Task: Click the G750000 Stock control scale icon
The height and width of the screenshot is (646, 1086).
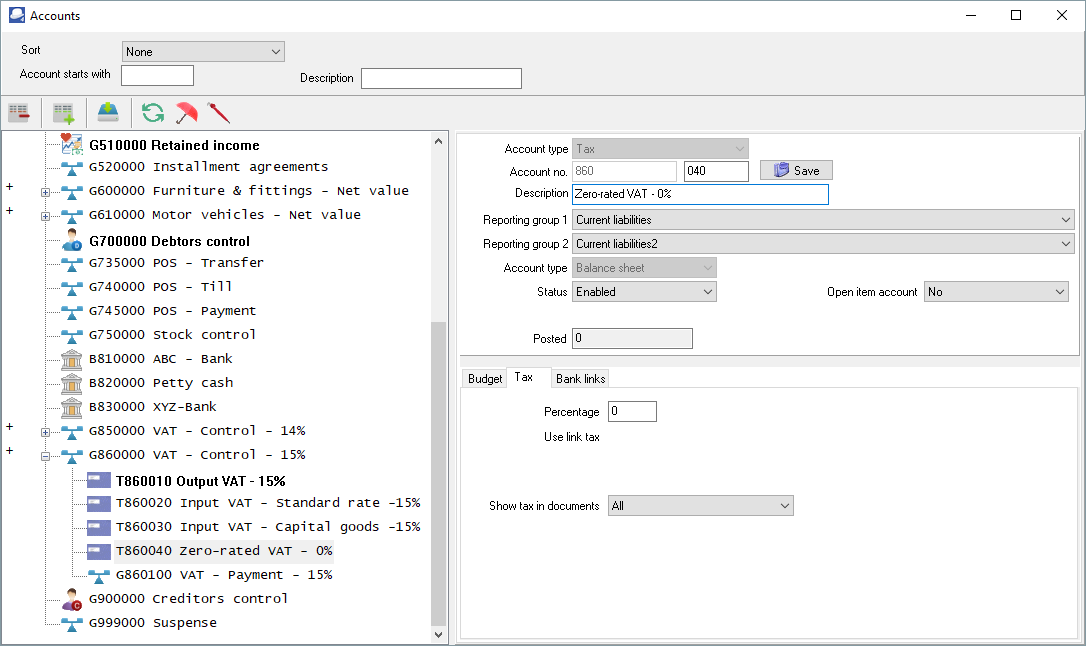Action: [x=71, y=335]
